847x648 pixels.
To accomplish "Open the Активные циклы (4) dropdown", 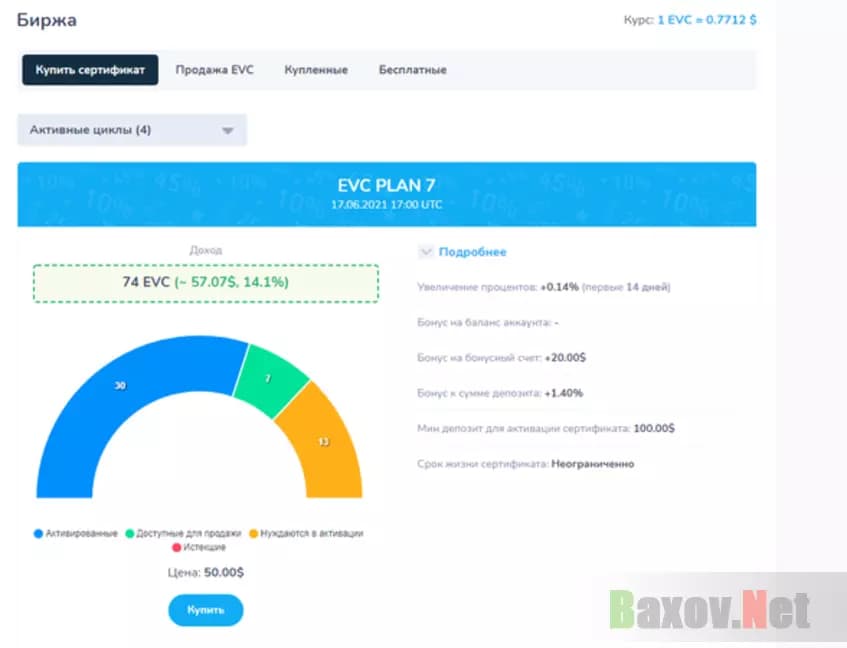I will coord(131,130).
